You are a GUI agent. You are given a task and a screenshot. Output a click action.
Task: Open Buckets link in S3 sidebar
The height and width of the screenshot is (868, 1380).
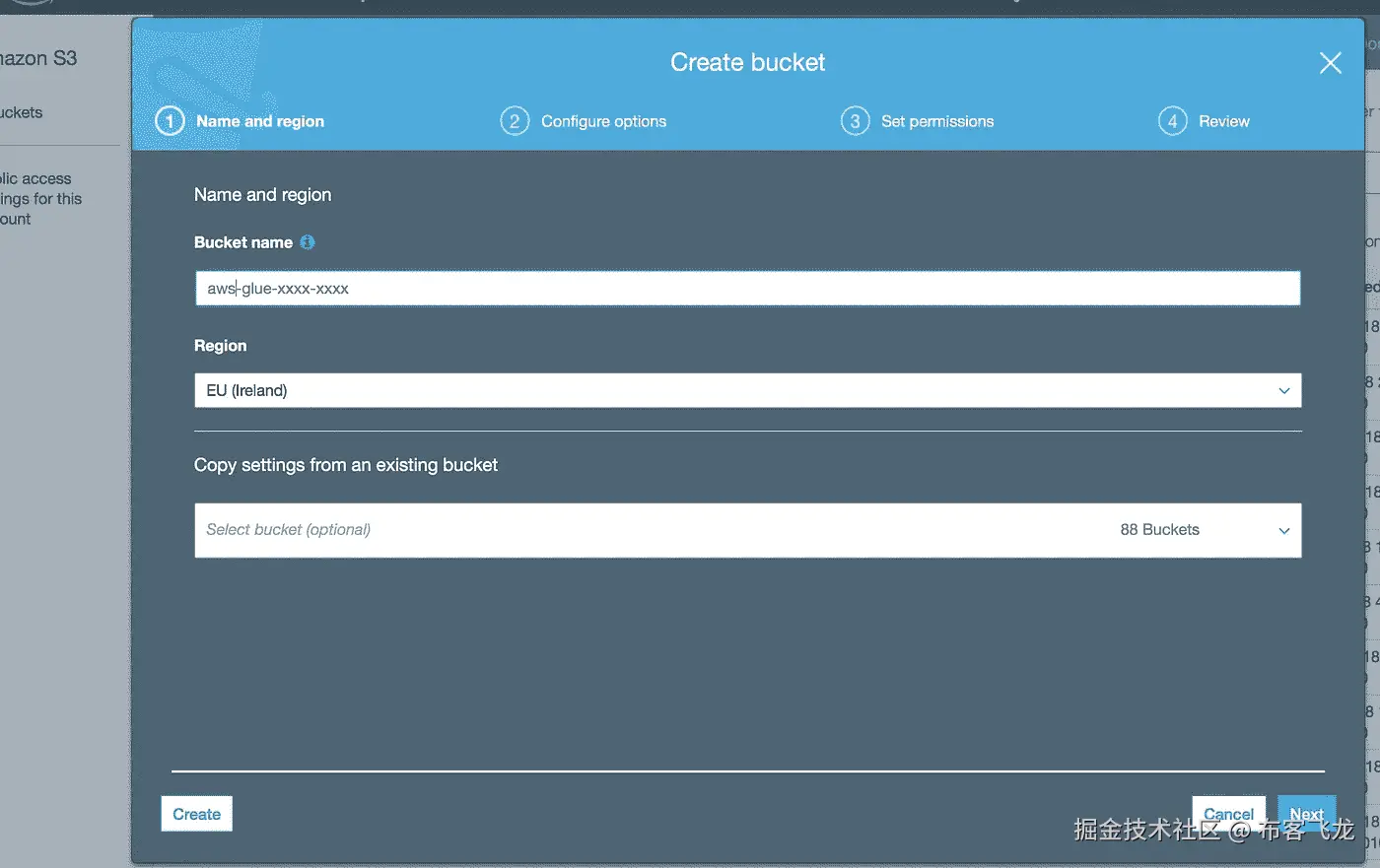22,112
